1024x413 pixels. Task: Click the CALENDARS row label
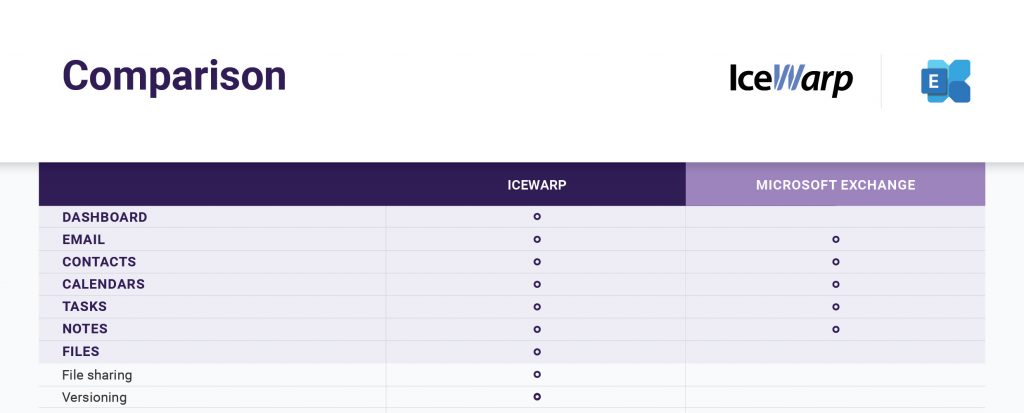coord(103,284)
